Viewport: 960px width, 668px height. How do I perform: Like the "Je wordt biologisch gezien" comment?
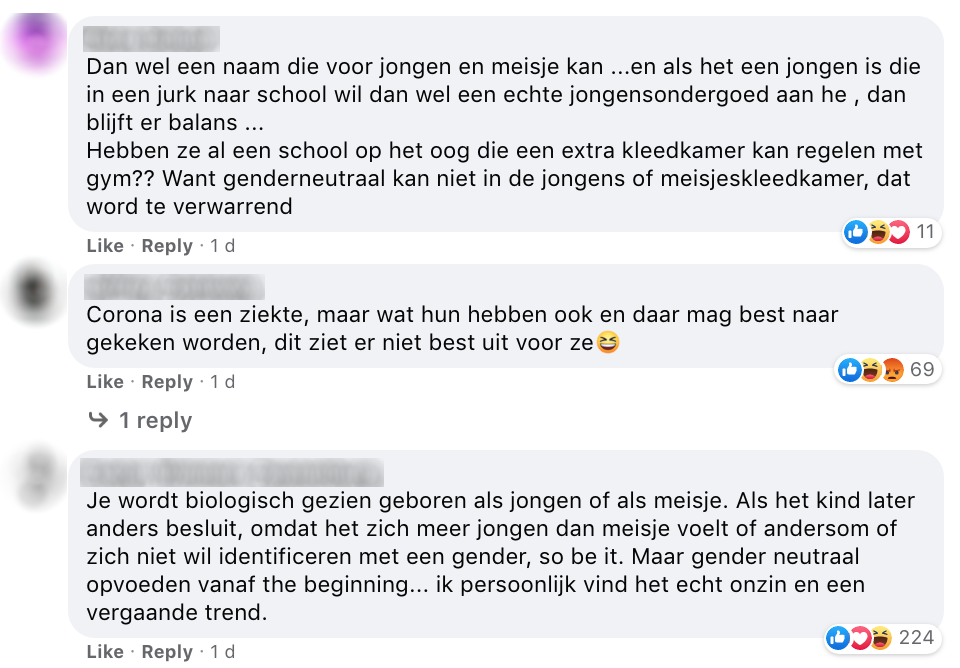(105, 652)
